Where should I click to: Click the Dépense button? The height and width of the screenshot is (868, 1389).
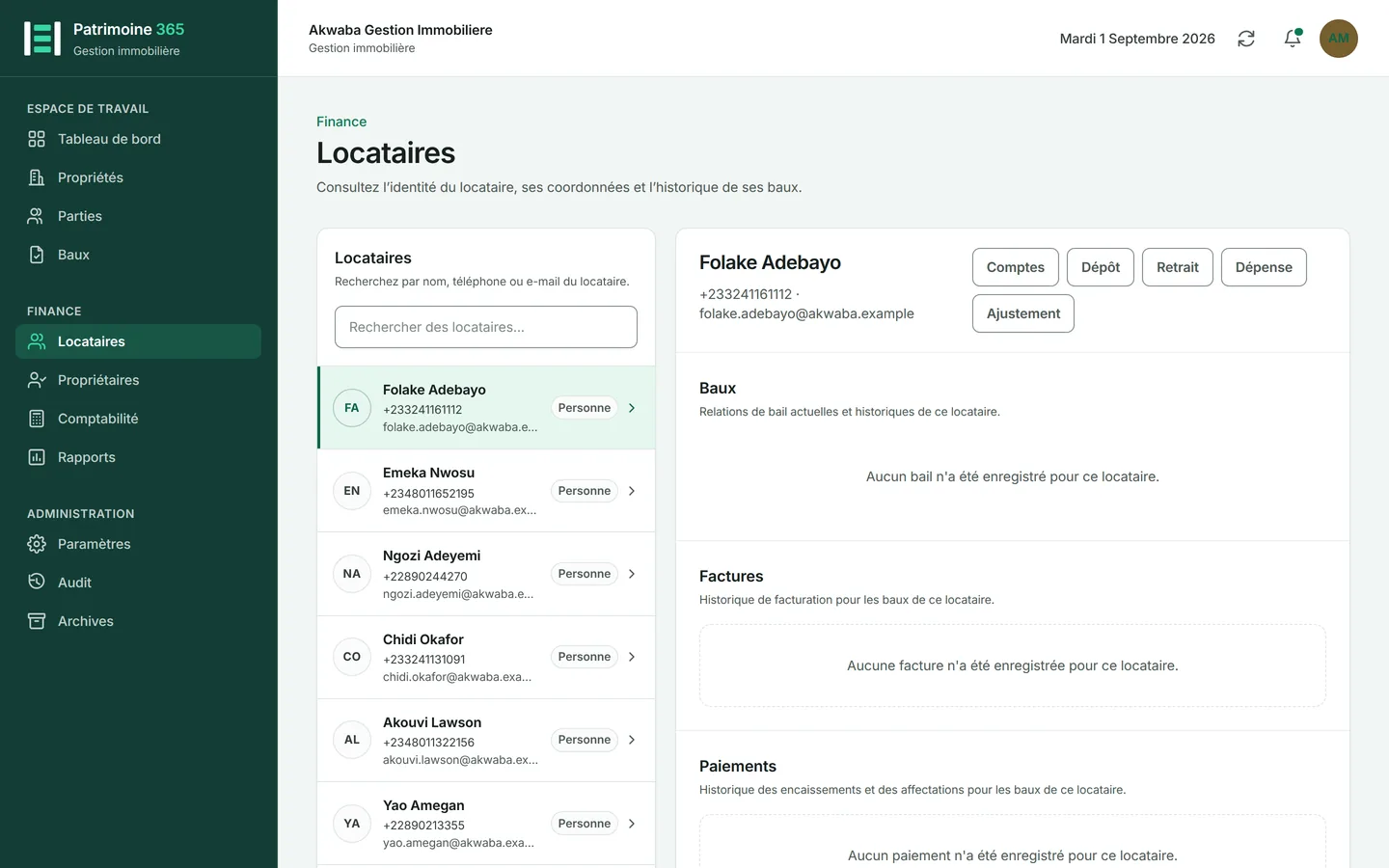[1264, 267]
